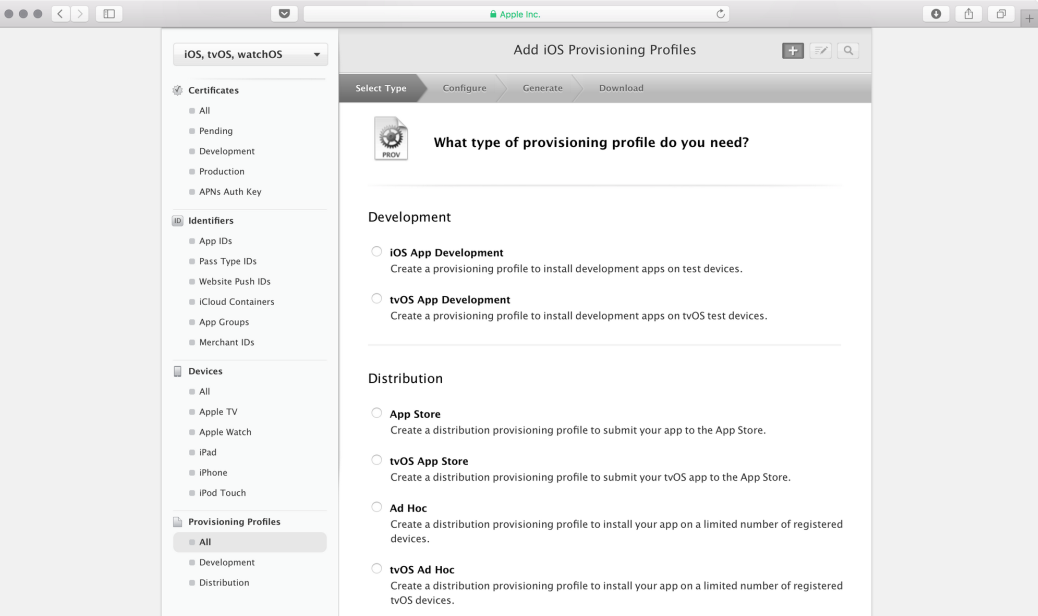Image resolution: width=1038 pixels, height=616 pixels.
Task: Click the Safari share icon
Action: point(968,13)
